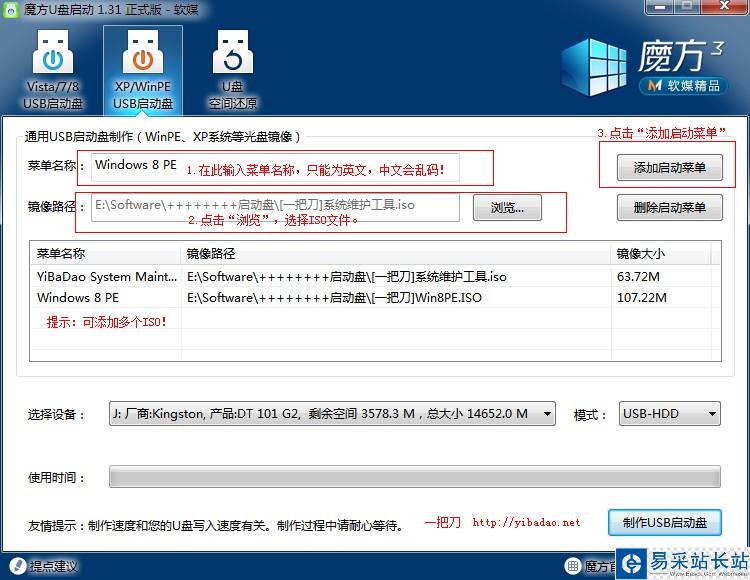Click the 制作USB启动盘 button

click(x=664, y=523)
